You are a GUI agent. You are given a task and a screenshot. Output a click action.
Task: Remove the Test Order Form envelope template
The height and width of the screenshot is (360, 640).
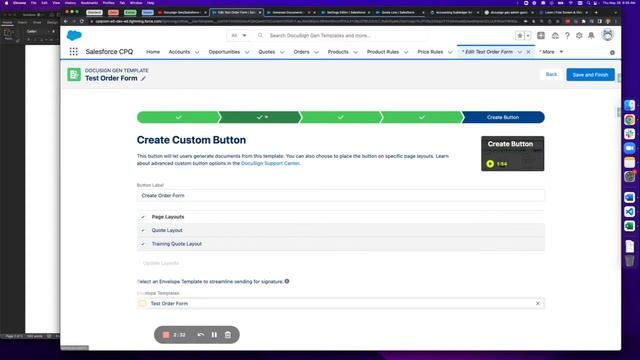click(538, 303)
